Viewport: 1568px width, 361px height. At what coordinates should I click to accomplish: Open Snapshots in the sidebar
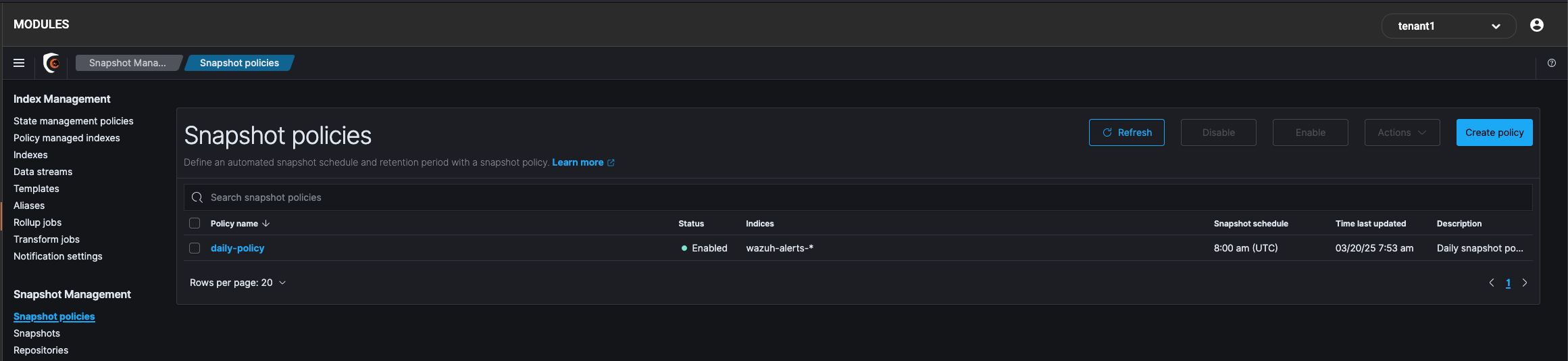pos(36,333)
